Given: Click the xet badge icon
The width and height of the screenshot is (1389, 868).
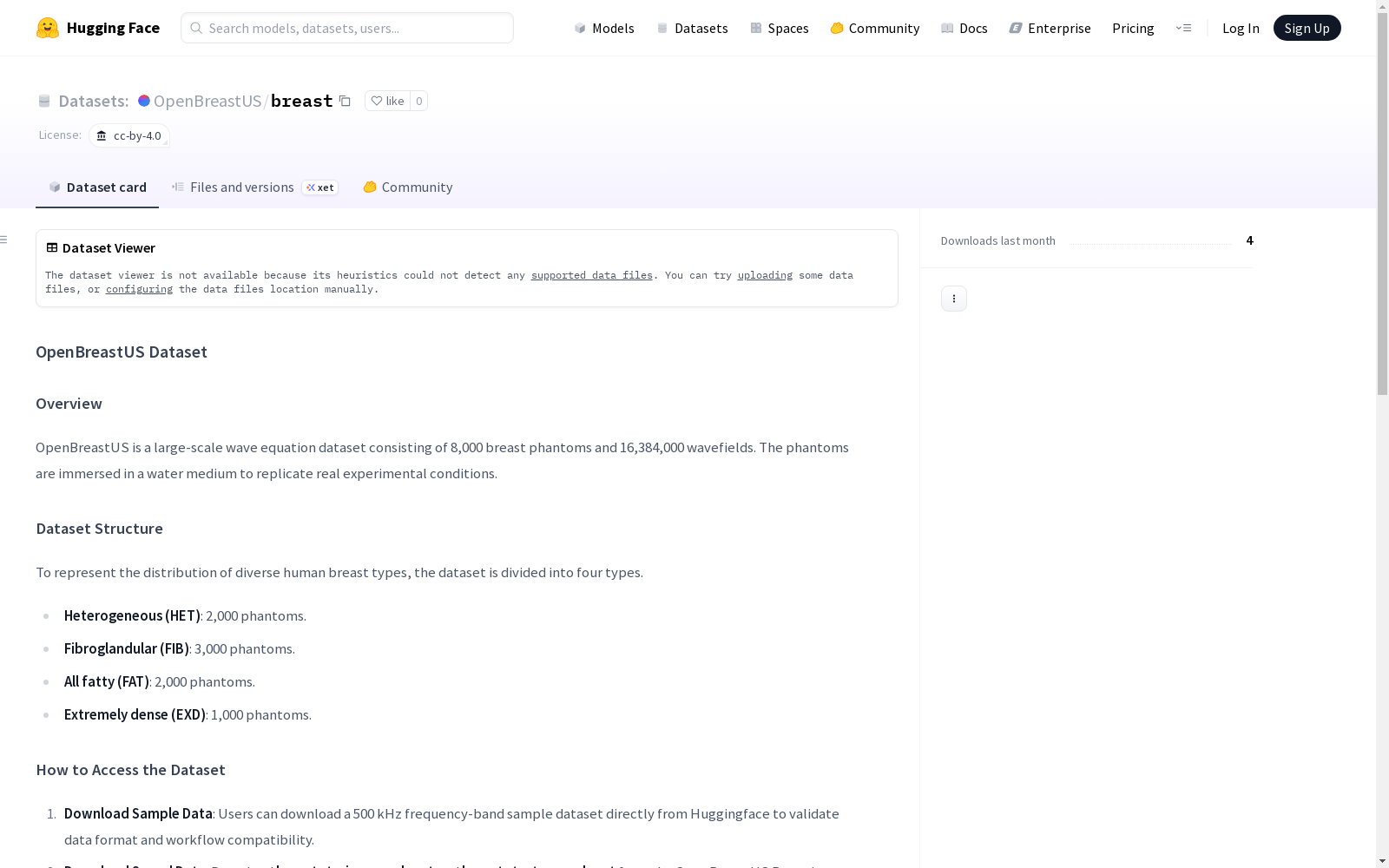Looking at the screenshot, I should pos(320,187).
